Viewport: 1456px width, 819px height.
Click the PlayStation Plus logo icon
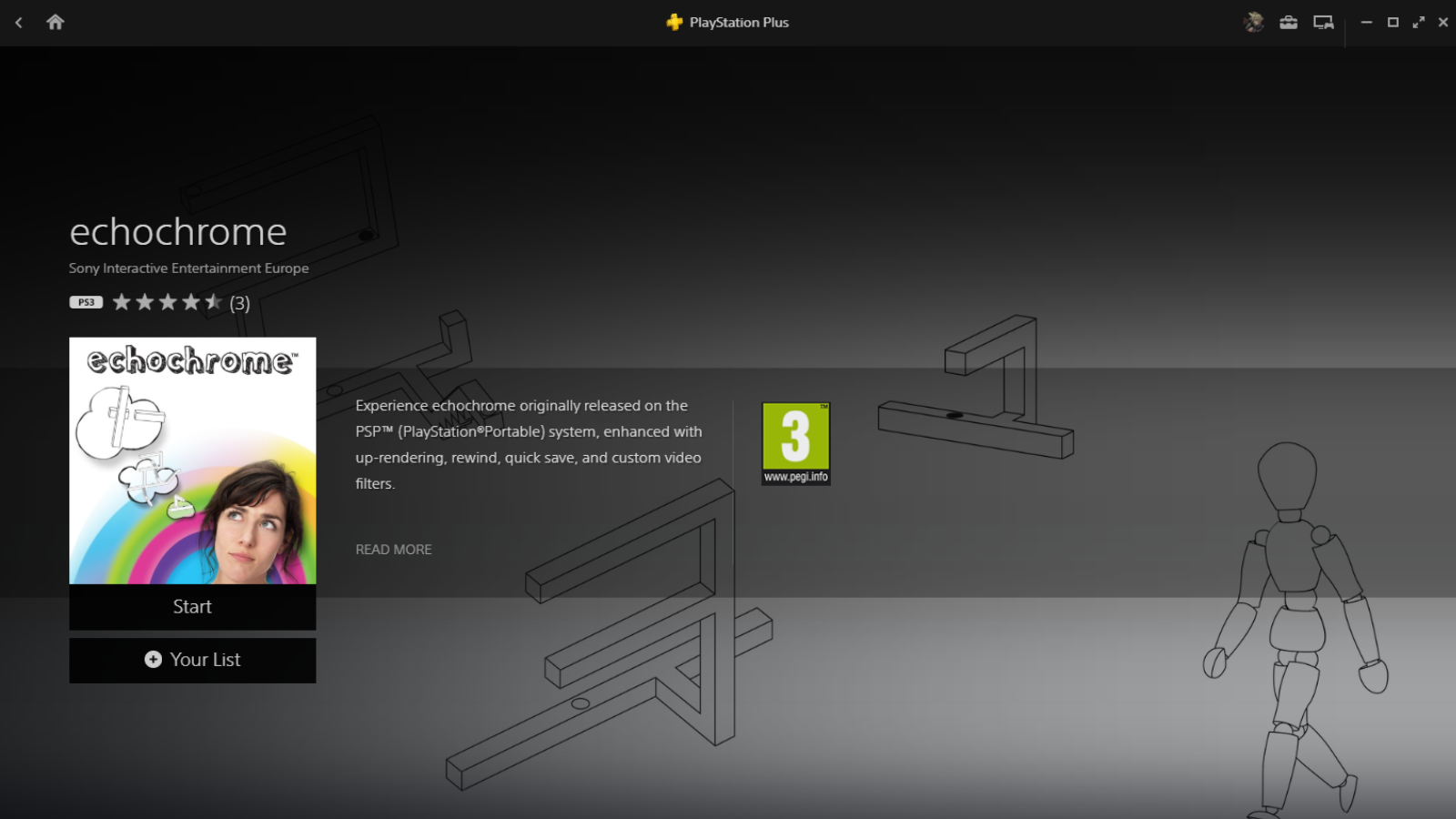pos(674,23)
